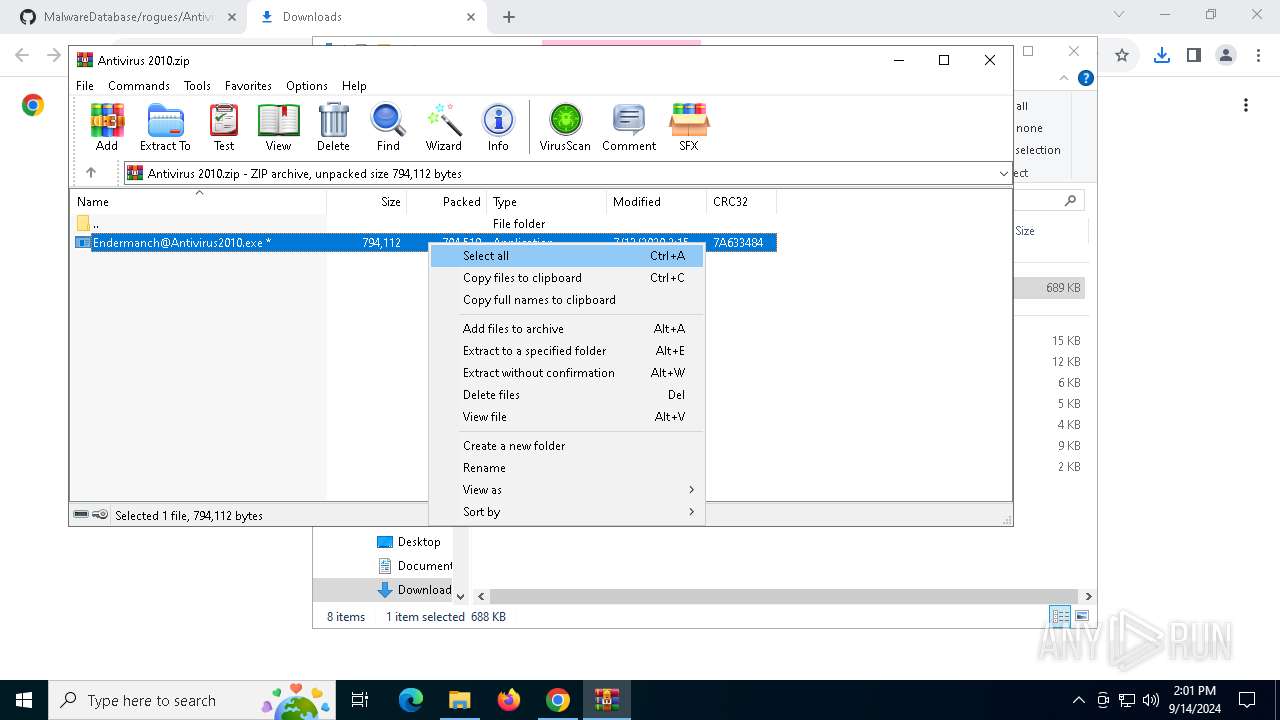The image size is (1280, 720).
Task: Switch Explorer to large icons view
Action: coord(1082,617)
